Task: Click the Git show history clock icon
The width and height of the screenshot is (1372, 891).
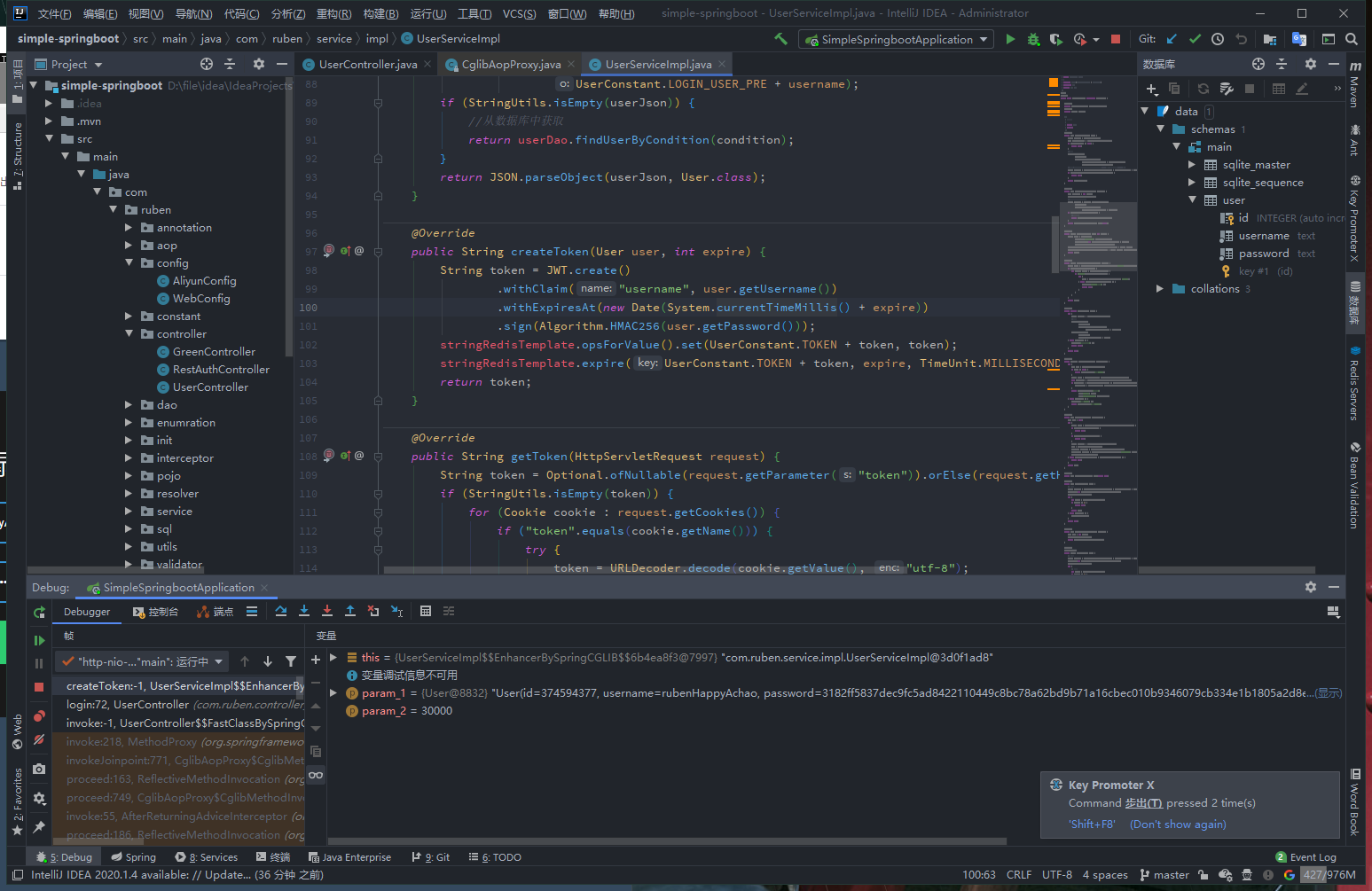Action: [1218, 39]
